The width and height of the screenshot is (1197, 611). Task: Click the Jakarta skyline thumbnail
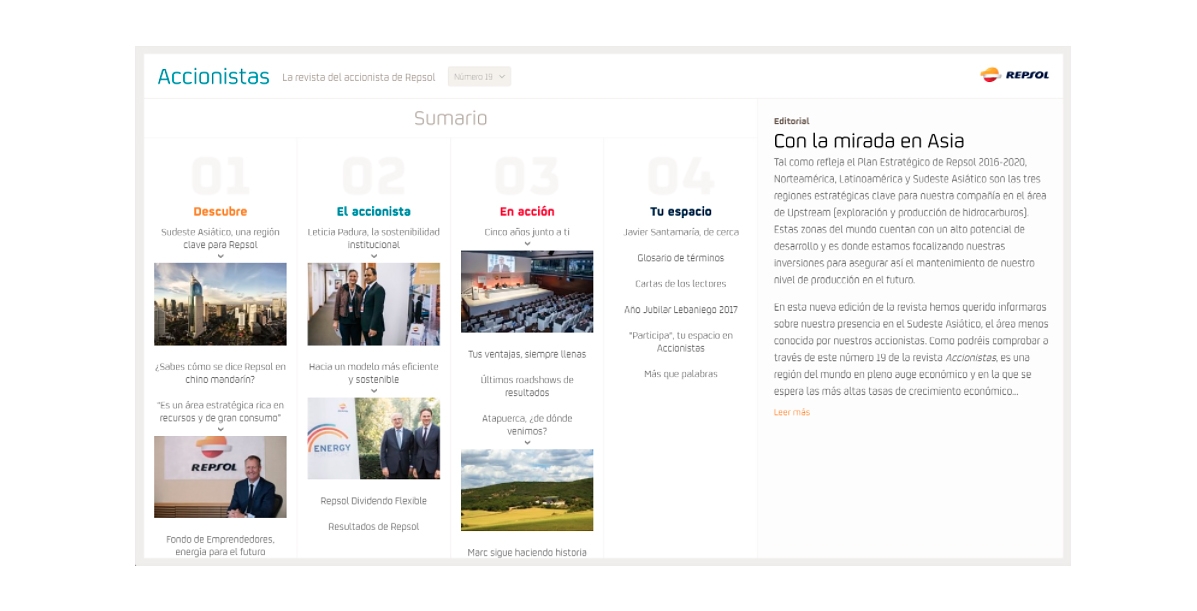[x=220, y=304]
